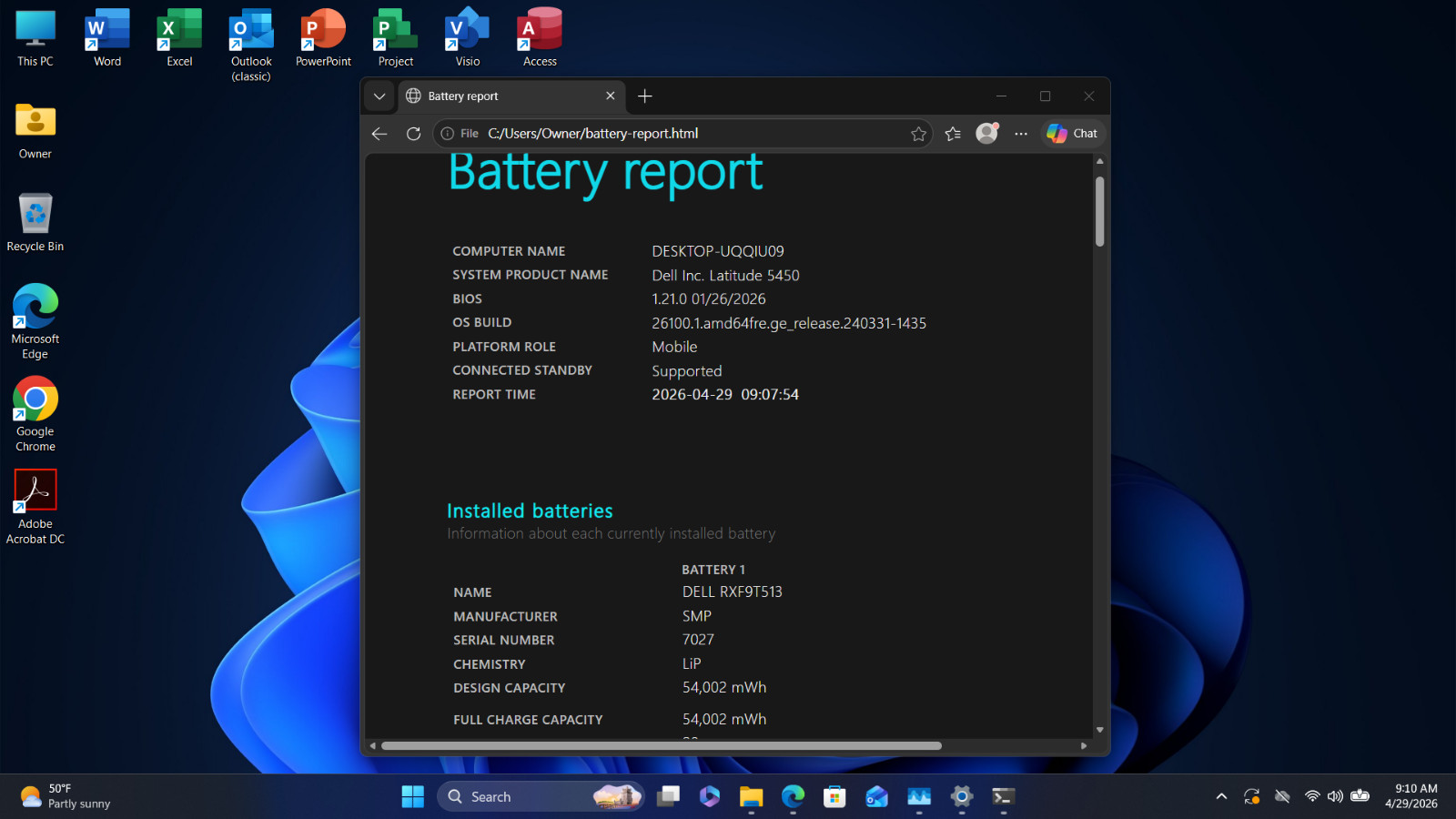
Task: Add this page to favorites star
Action: [918, 134]
